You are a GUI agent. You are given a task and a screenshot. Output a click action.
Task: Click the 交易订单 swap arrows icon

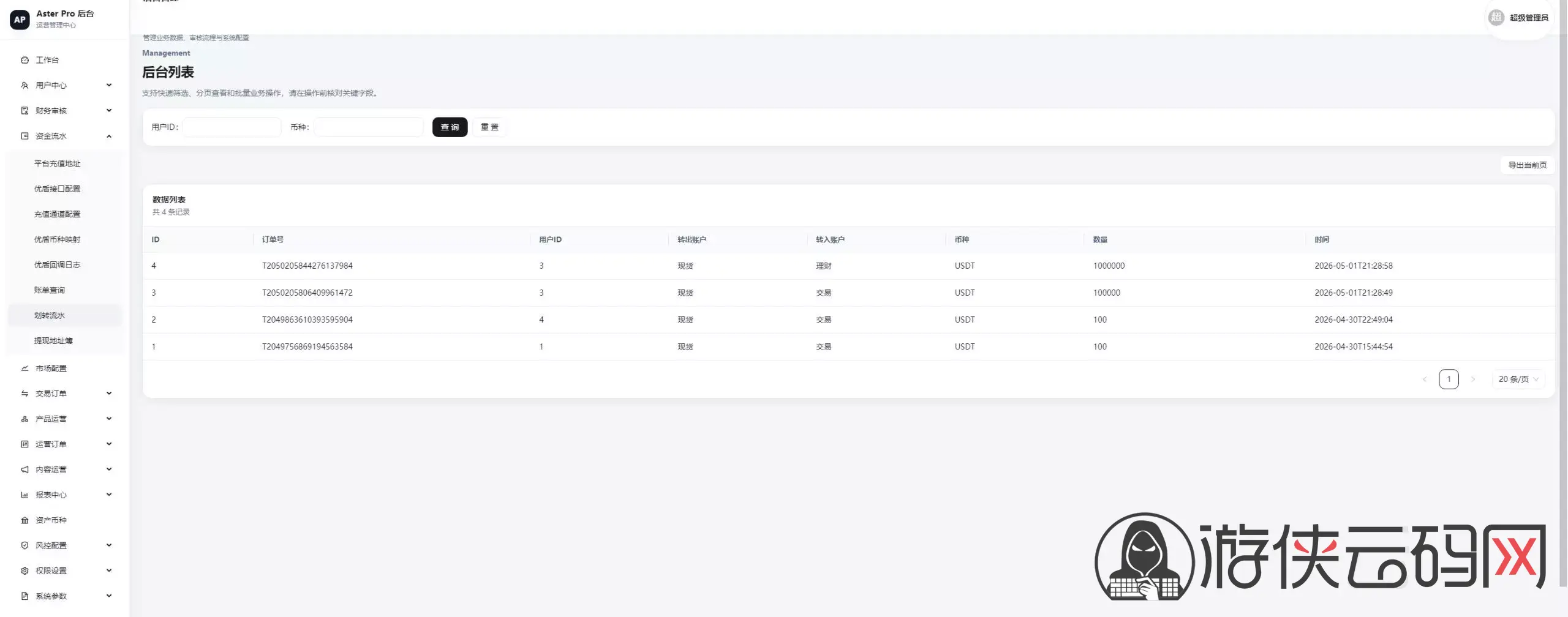[x=24, y=394]
